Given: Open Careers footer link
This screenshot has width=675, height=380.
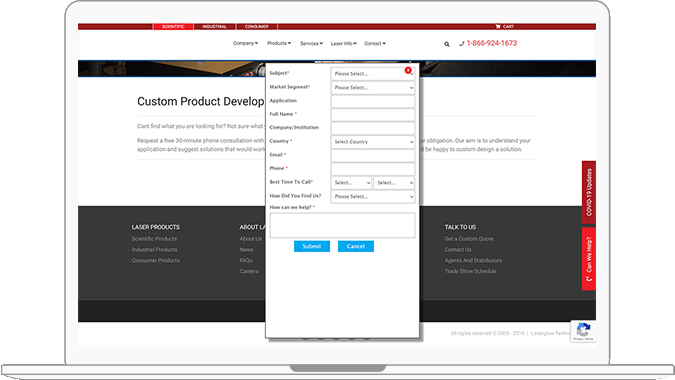Looking at the screenshot, I should 249,271.
